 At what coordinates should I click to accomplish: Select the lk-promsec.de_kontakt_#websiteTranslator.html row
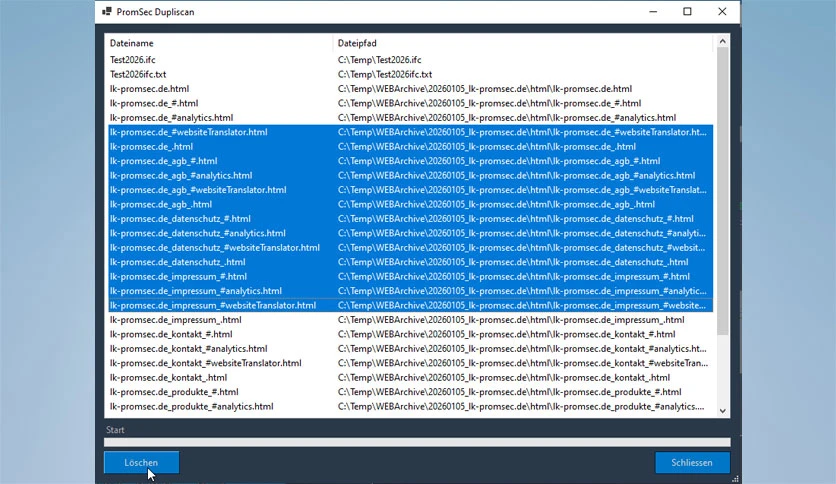pyautogui.click(x=411, y=362)
